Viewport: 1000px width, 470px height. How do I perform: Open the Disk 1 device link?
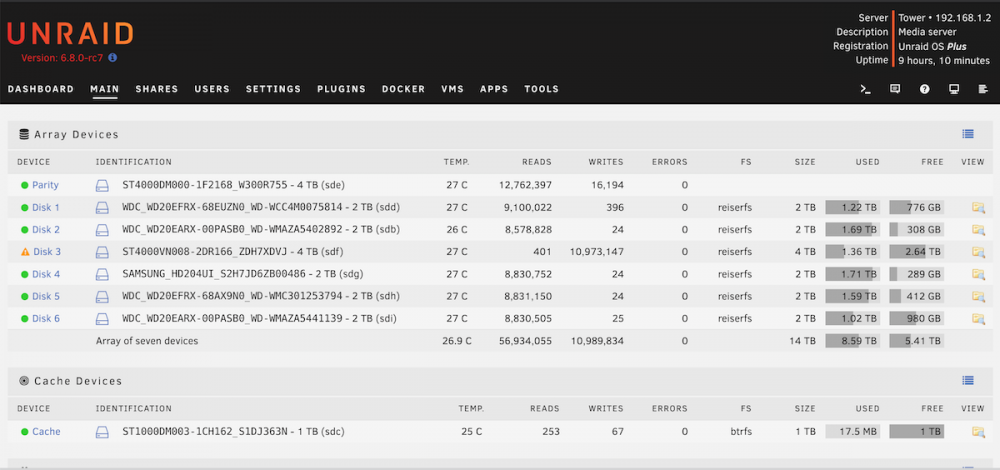[x=46, y=207]
